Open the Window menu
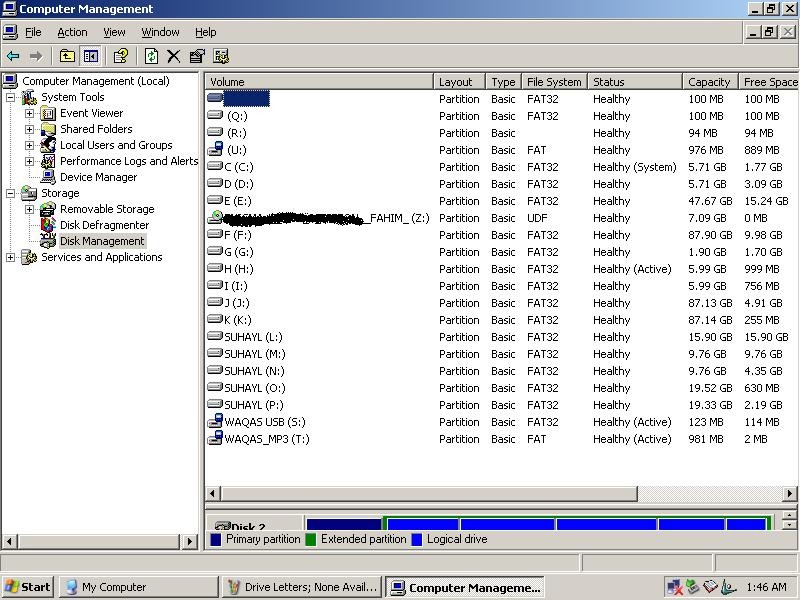800x600 pixels. click(160, 32)
